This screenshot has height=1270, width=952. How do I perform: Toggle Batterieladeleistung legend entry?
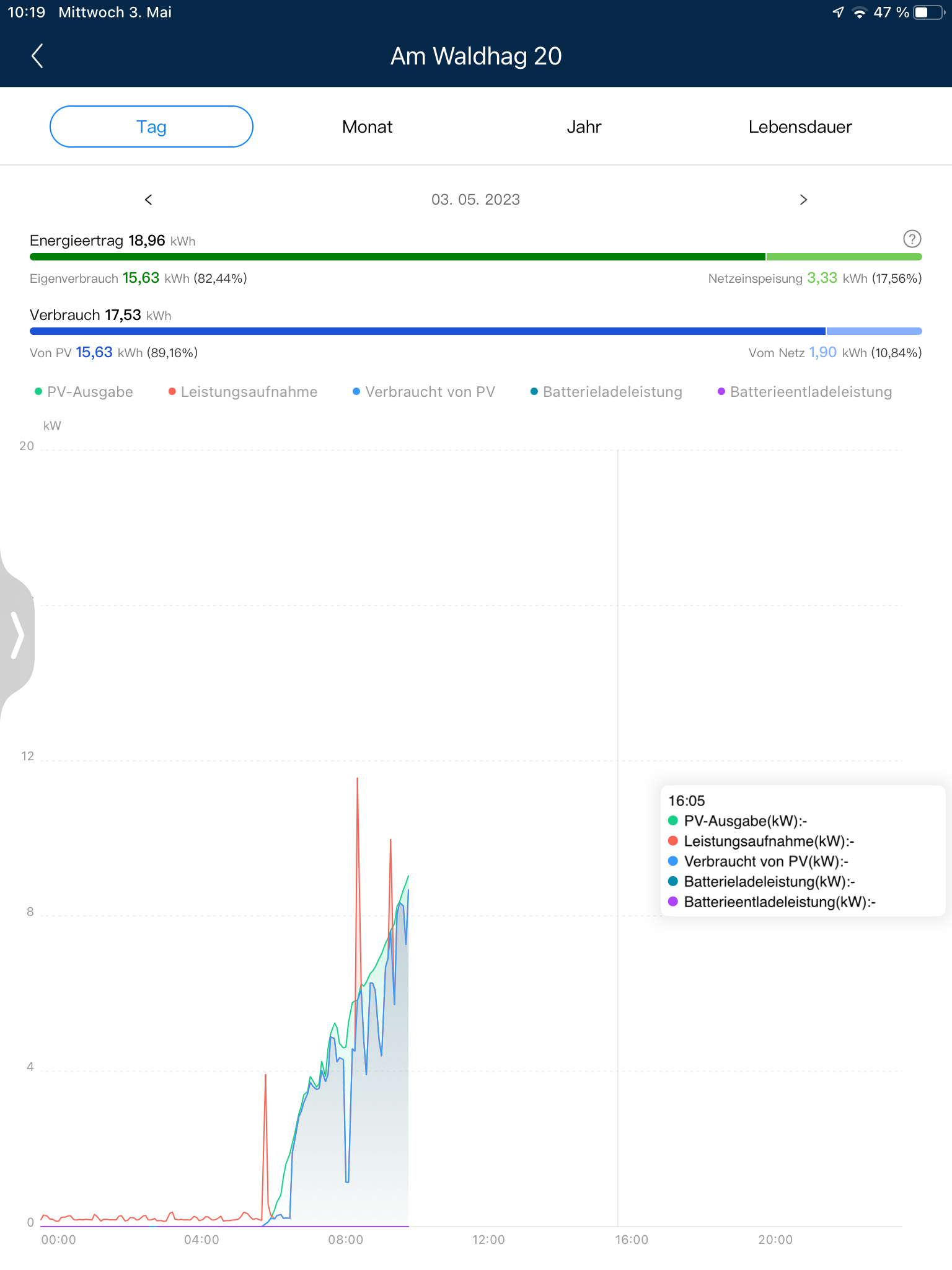(606, 392)
